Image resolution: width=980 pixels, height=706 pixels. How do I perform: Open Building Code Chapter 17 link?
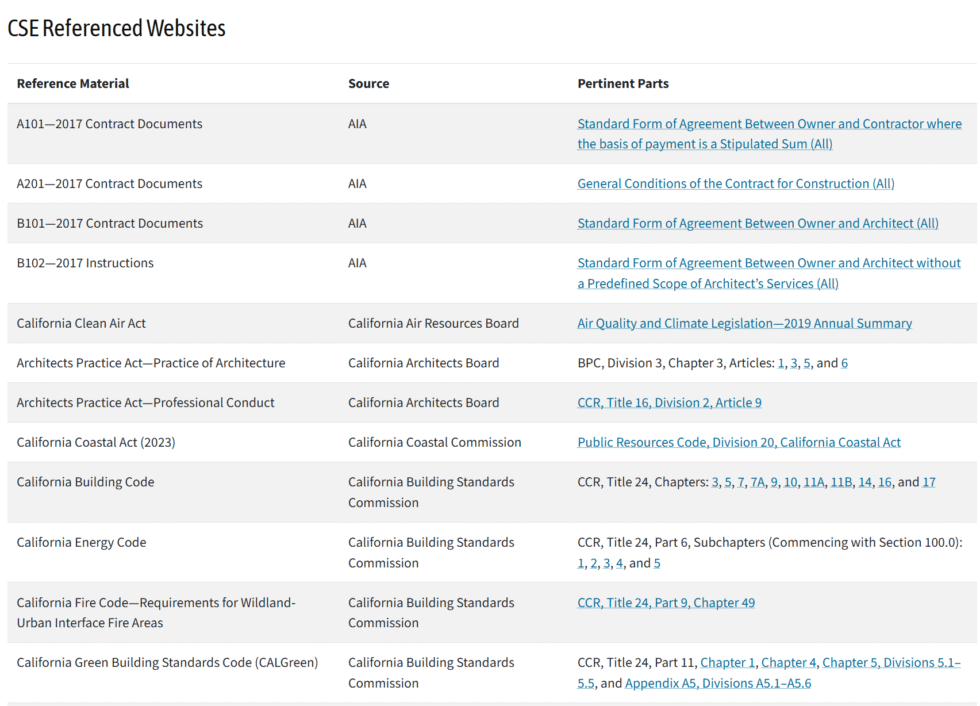(929, 482)
